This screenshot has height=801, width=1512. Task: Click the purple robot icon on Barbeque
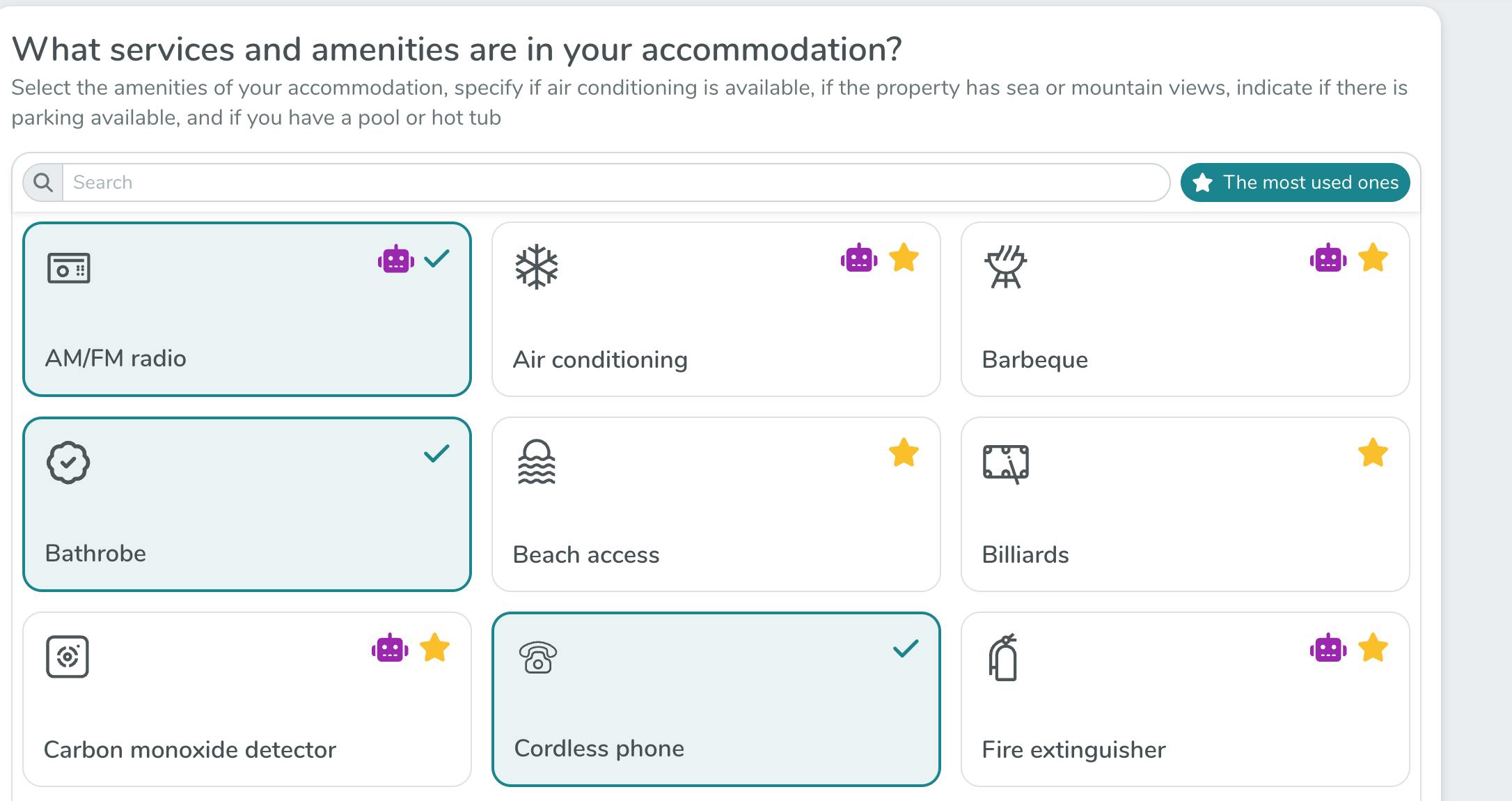coord(1328,258)
